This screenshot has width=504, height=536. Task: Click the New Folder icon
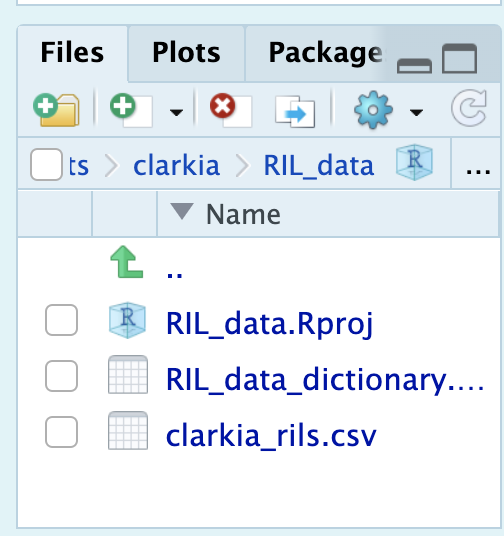pos(56,110)
